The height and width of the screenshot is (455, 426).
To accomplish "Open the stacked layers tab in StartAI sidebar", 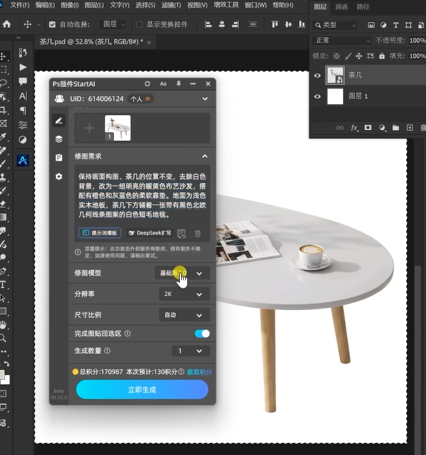I will click(59, 139).
